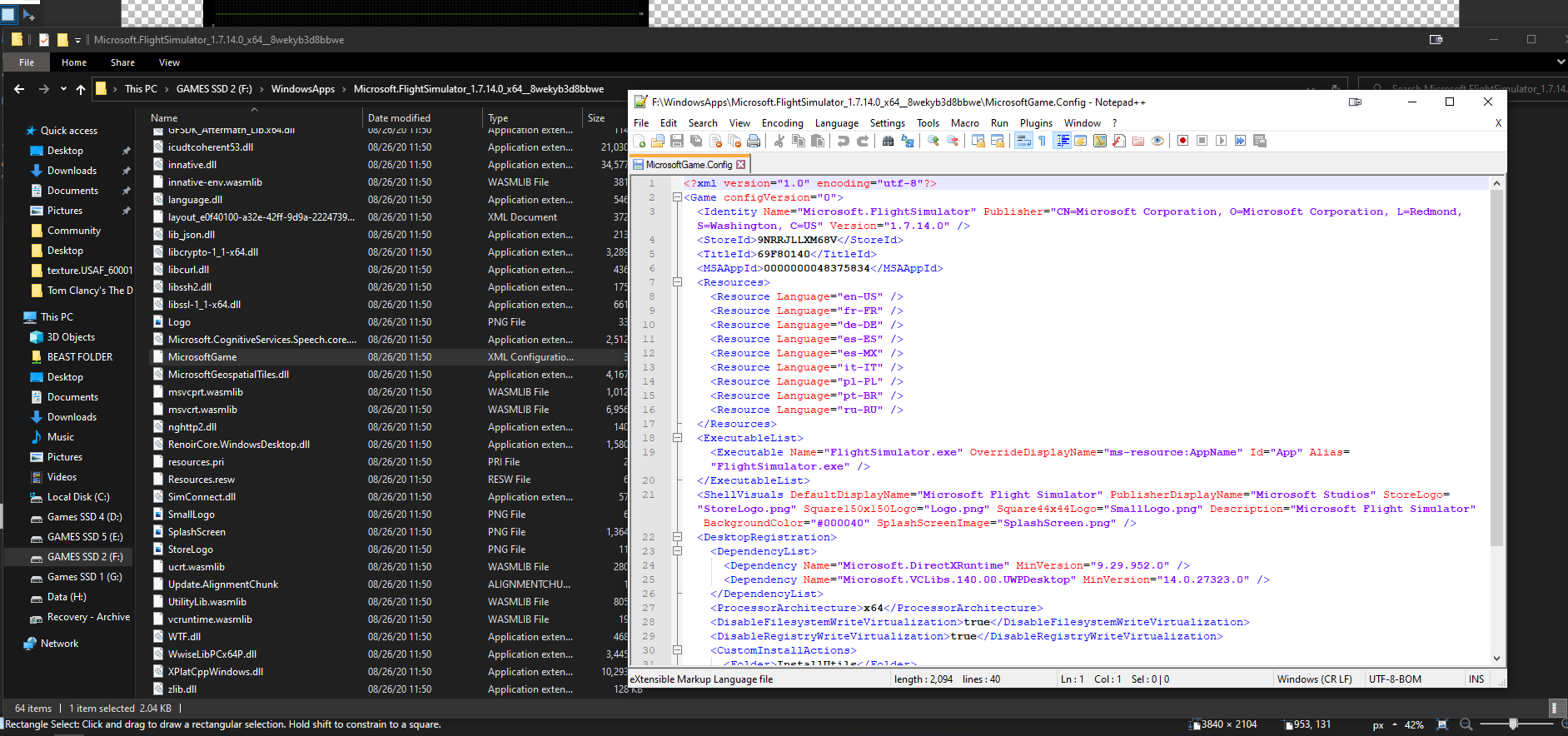Toggle INS insert mode in status bar

[x=1476, y=679]
